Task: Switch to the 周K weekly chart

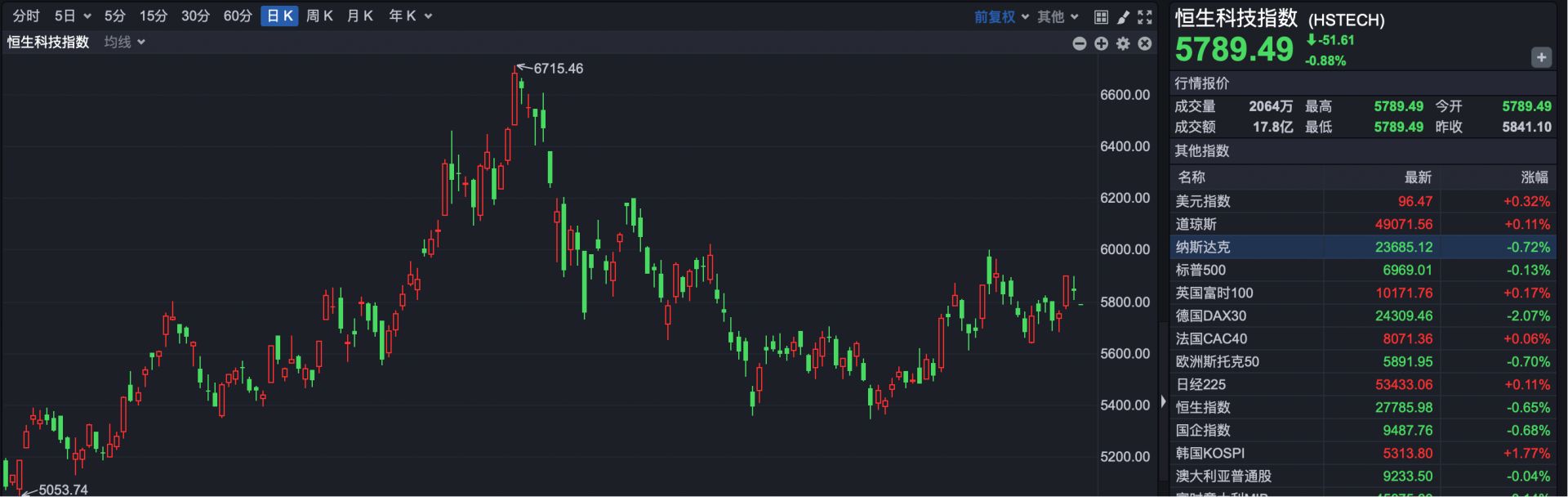Action: 319,16
